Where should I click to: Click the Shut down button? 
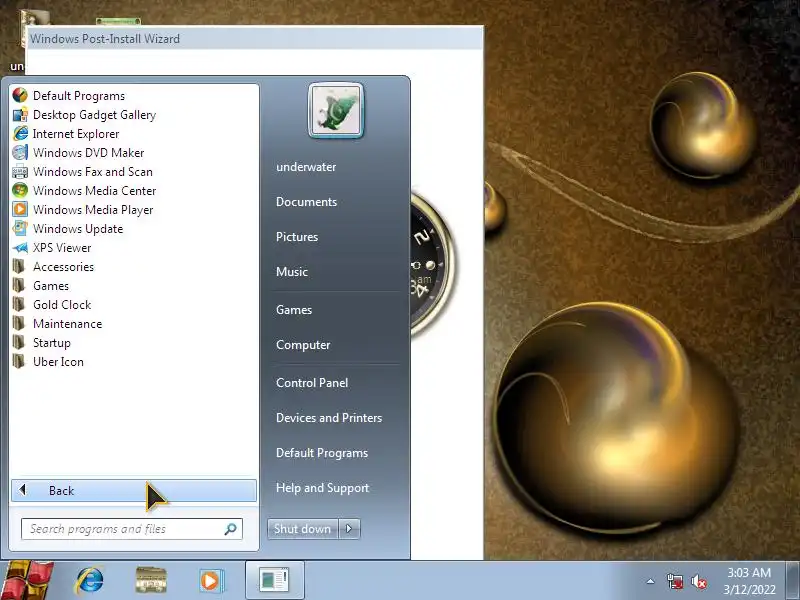[303, 529]
